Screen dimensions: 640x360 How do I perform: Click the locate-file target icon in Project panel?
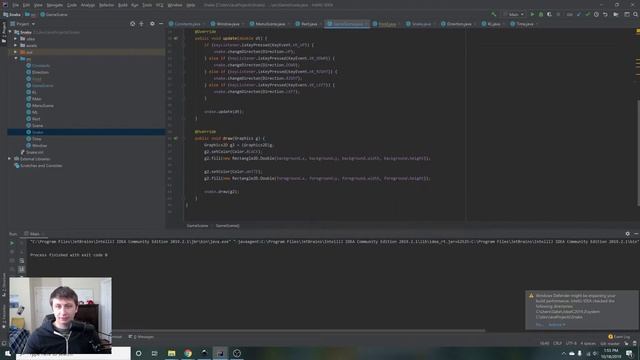click(x=133, y=24)
